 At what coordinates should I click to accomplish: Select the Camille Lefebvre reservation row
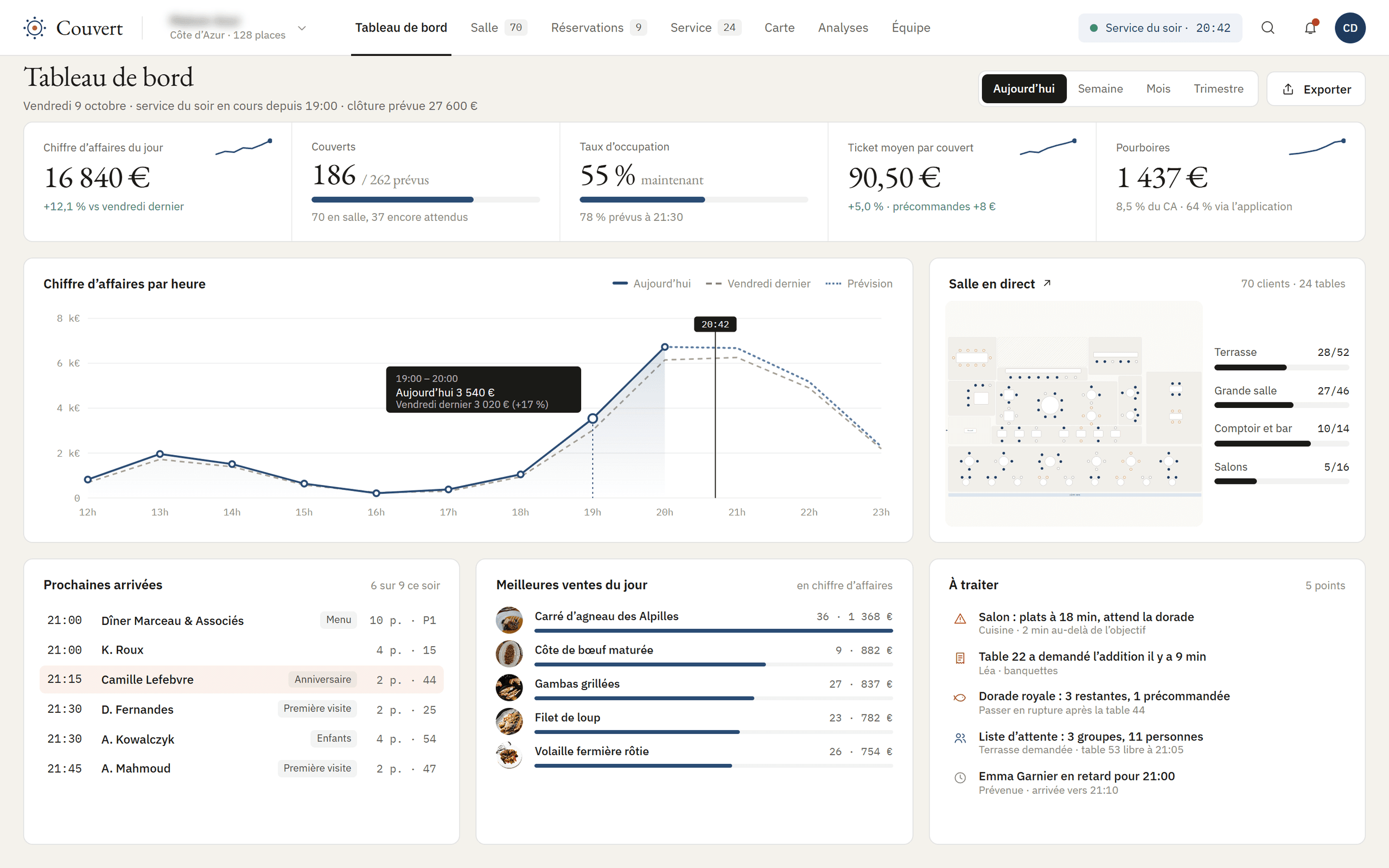pyautogui.click(x=241, y=680)
